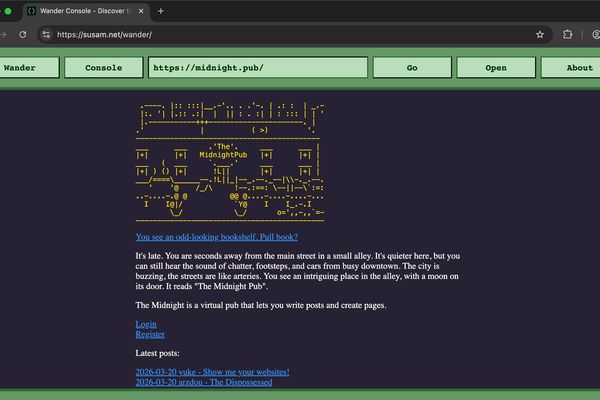
Task: Open the browser extensions puzzle icon
Action: tap(567, 34)
